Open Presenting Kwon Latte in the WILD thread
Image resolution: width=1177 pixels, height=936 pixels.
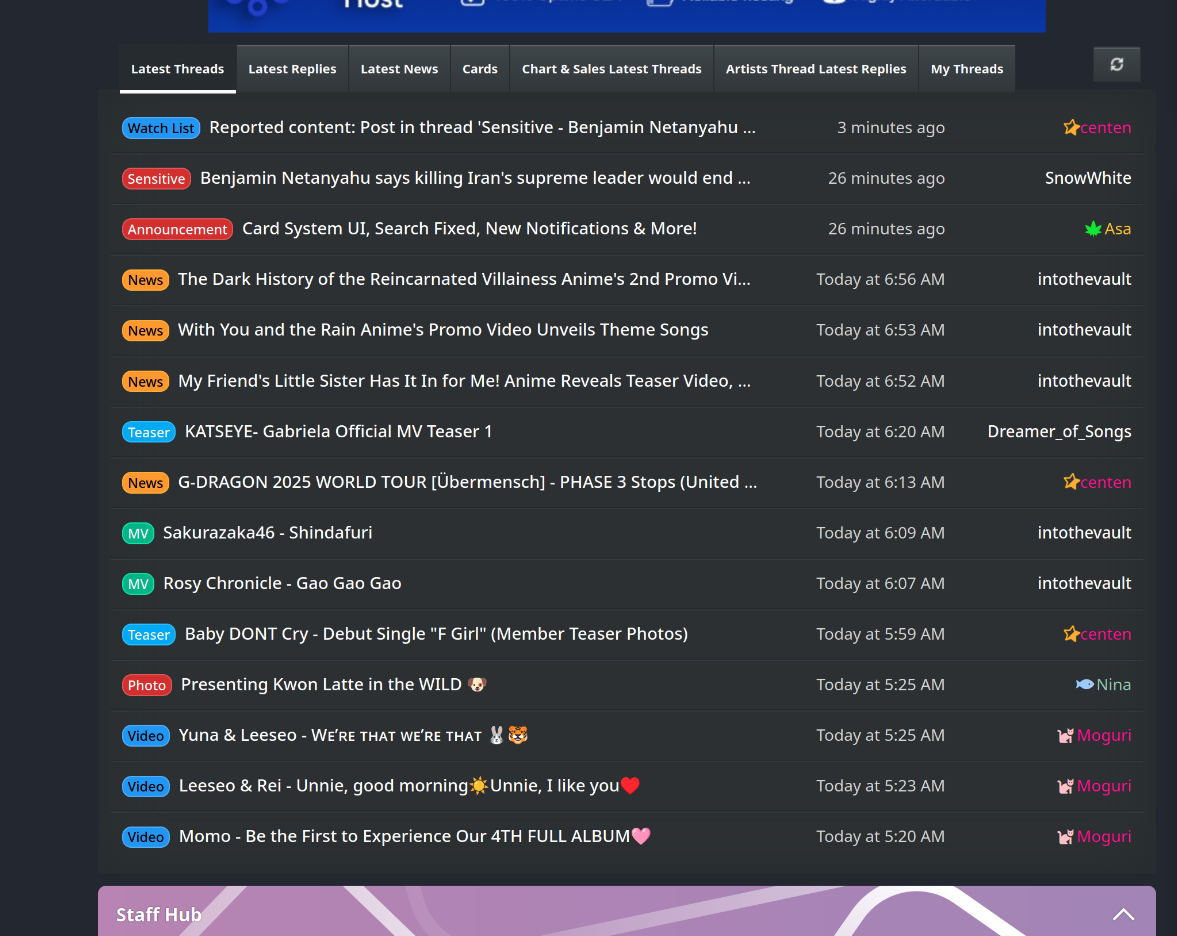pos(334,685)
